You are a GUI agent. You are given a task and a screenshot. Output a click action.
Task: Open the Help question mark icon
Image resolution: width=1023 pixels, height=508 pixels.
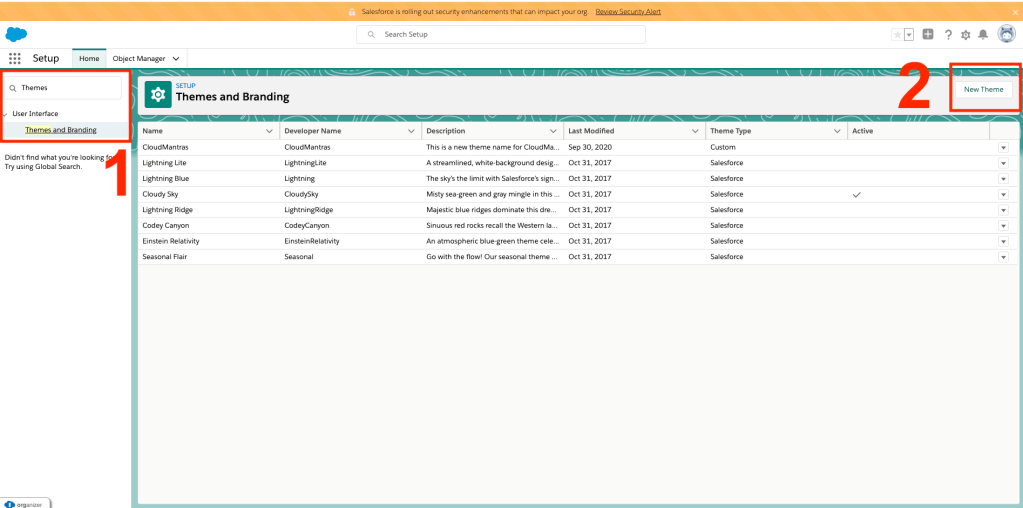pos(948,34)
